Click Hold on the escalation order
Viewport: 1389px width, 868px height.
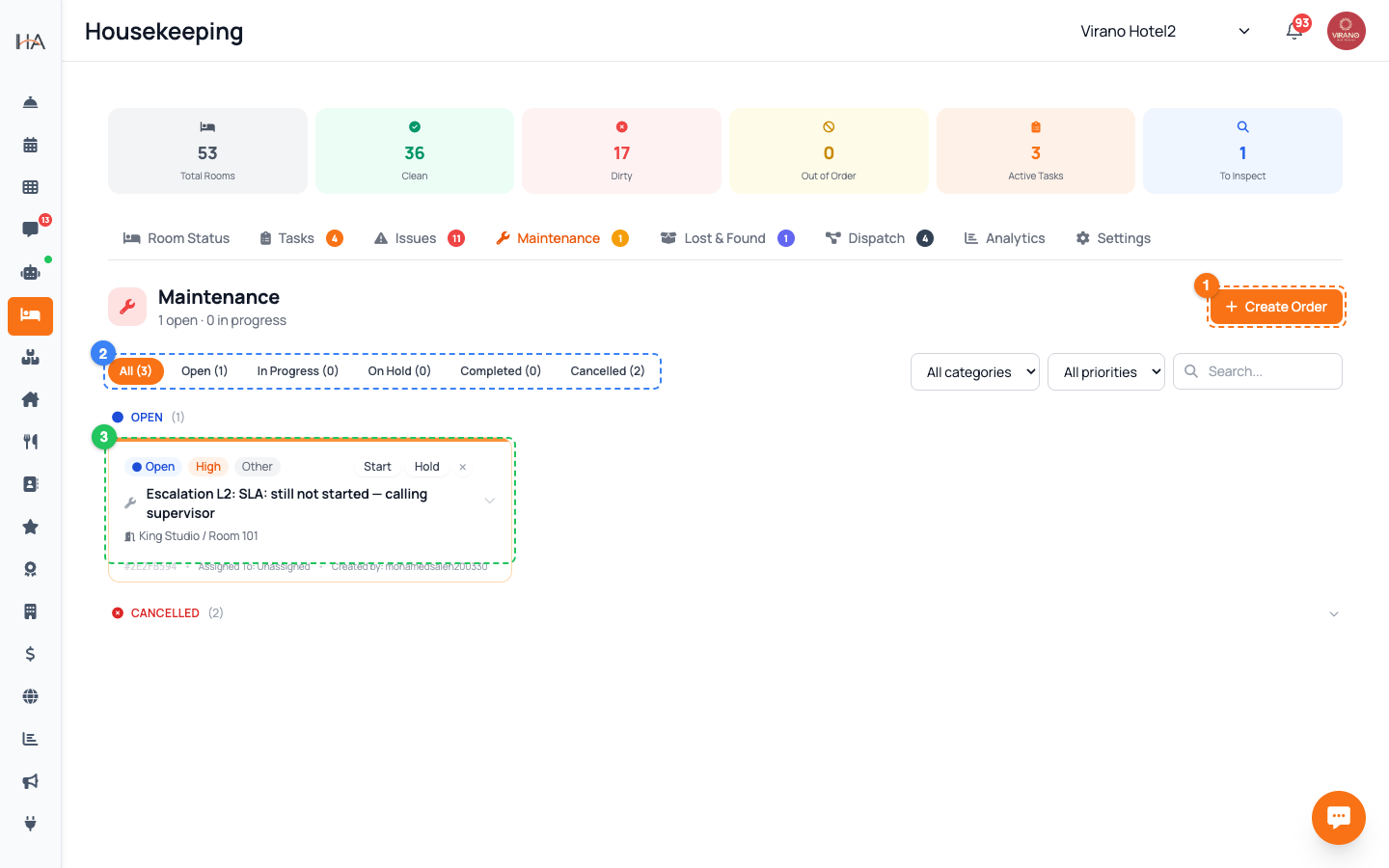pyautogui.click(x=427, y=467)
